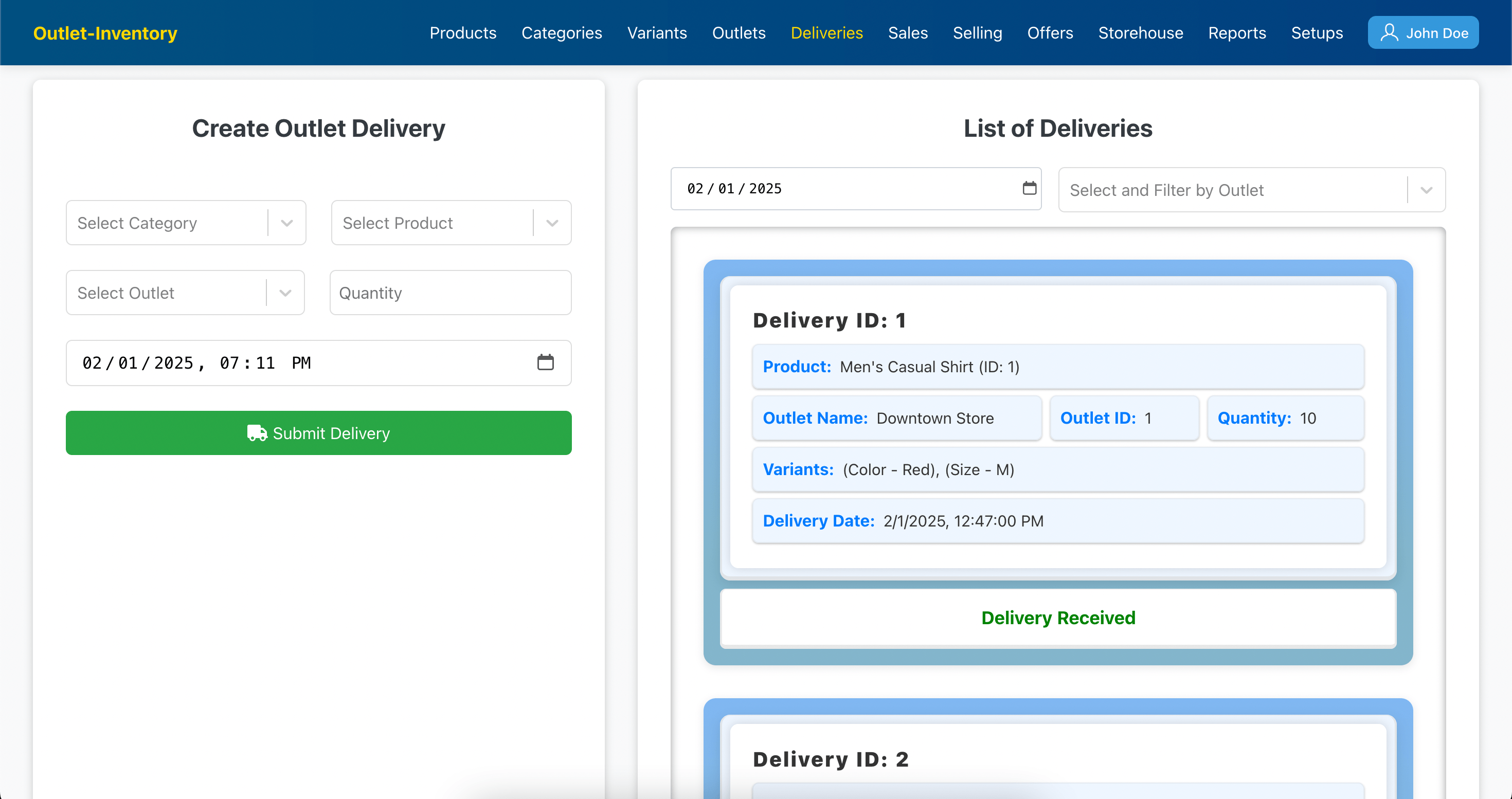The width and height of the screenshot is (1512, 799).
Task: Open the Setups nav item
Action: click(1317, 33)
